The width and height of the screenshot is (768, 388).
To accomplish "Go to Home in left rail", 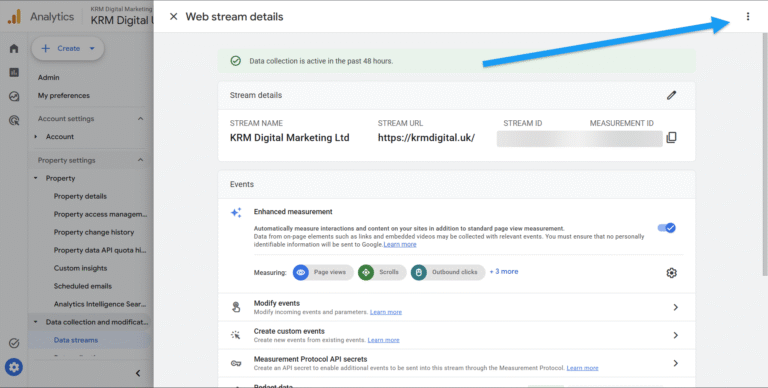I will (x=14, y=48).
